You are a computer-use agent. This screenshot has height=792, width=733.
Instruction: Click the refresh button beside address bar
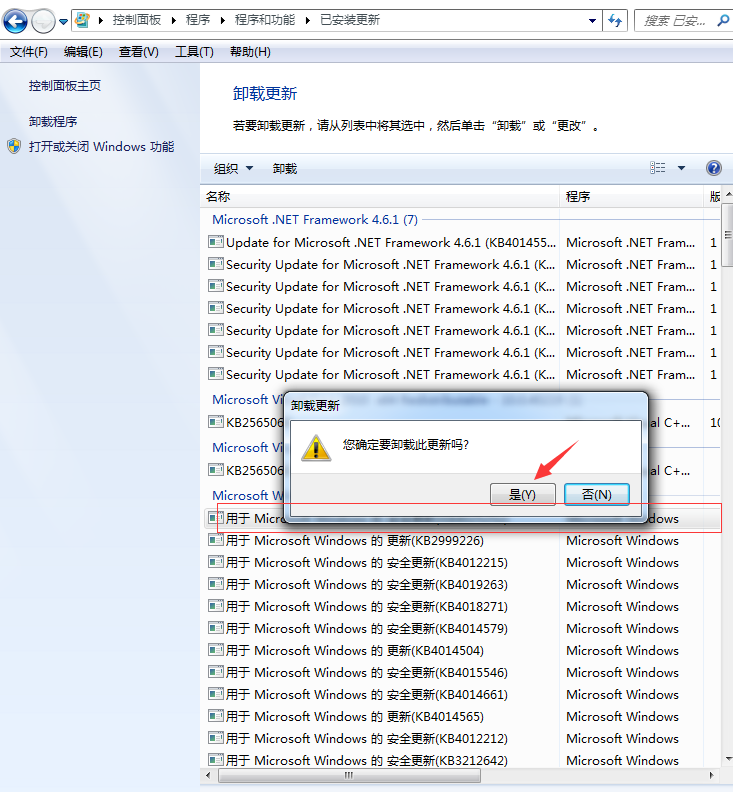click(615, 21)
